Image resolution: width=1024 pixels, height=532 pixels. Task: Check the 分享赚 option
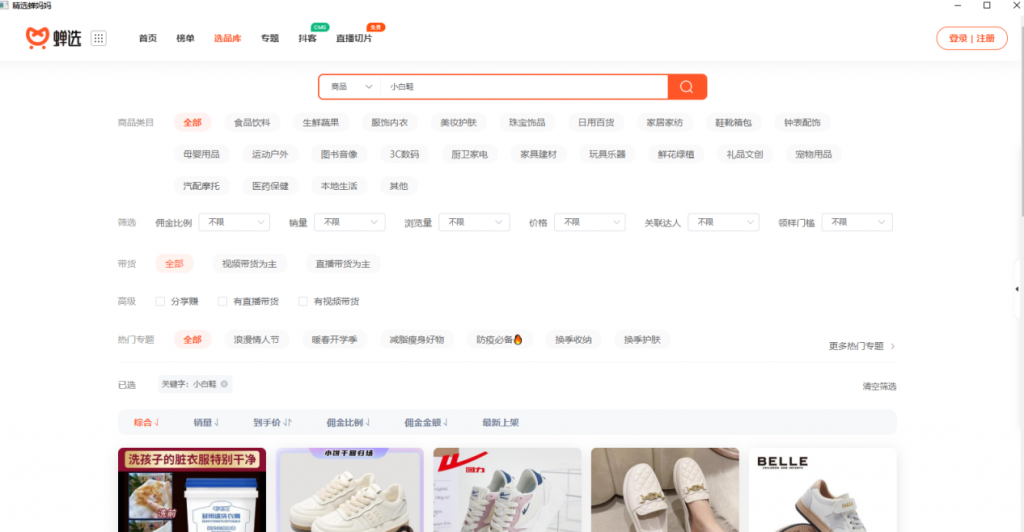(x=160, y=301)
